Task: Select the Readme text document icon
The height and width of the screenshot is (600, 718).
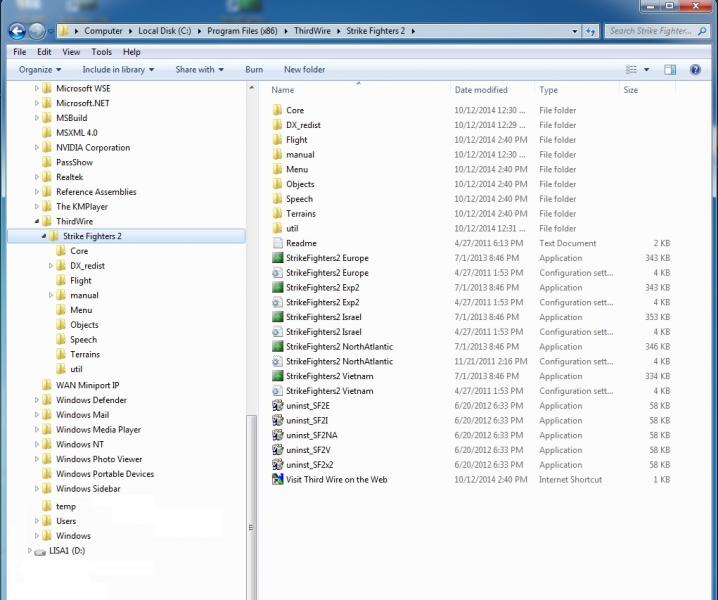Action: (277, 243)
